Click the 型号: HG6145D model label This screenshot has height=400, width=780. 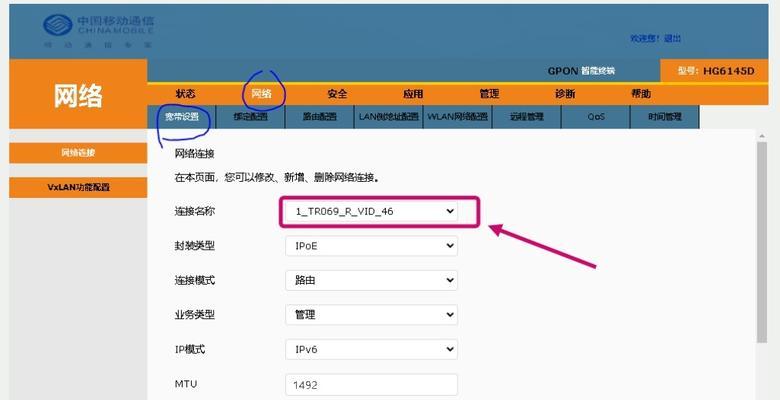click(716, 71)
